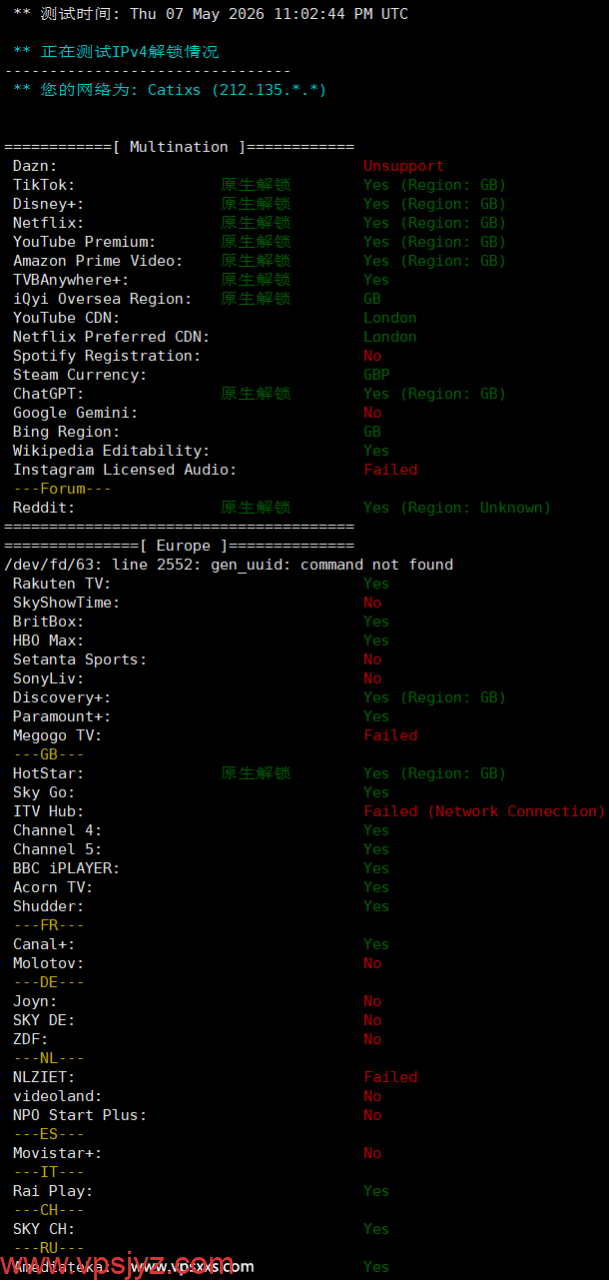Click the Steam Currency GBP value
Viewport: 609px width, 1280px height.
tap(376, 375)
